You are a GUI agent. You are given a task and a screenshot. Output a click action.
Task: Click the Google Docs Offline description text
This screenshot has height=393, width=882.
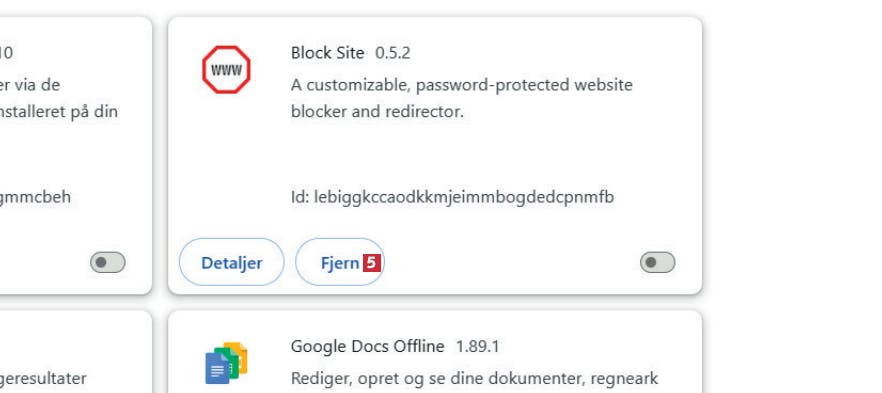(474, 378)
